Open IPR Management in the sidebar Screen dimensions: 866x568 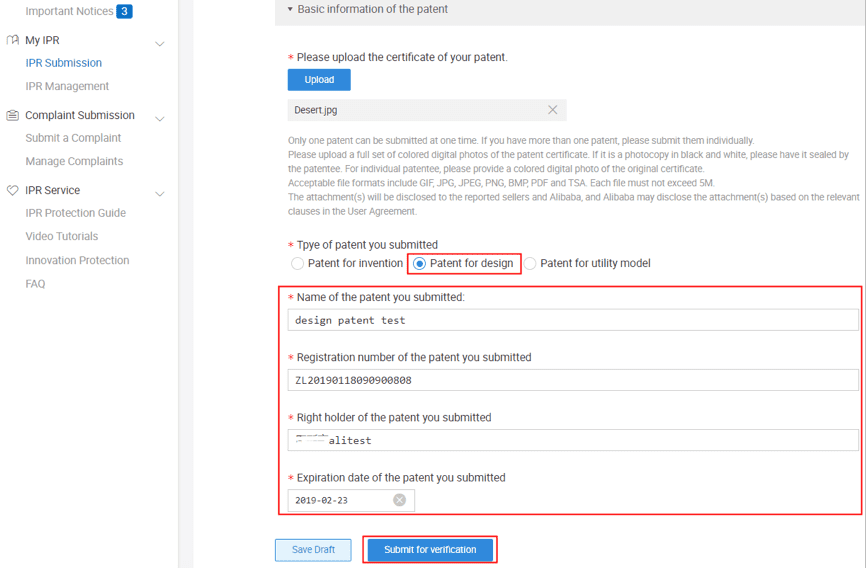pyautogui.click(x=67, y=86)
